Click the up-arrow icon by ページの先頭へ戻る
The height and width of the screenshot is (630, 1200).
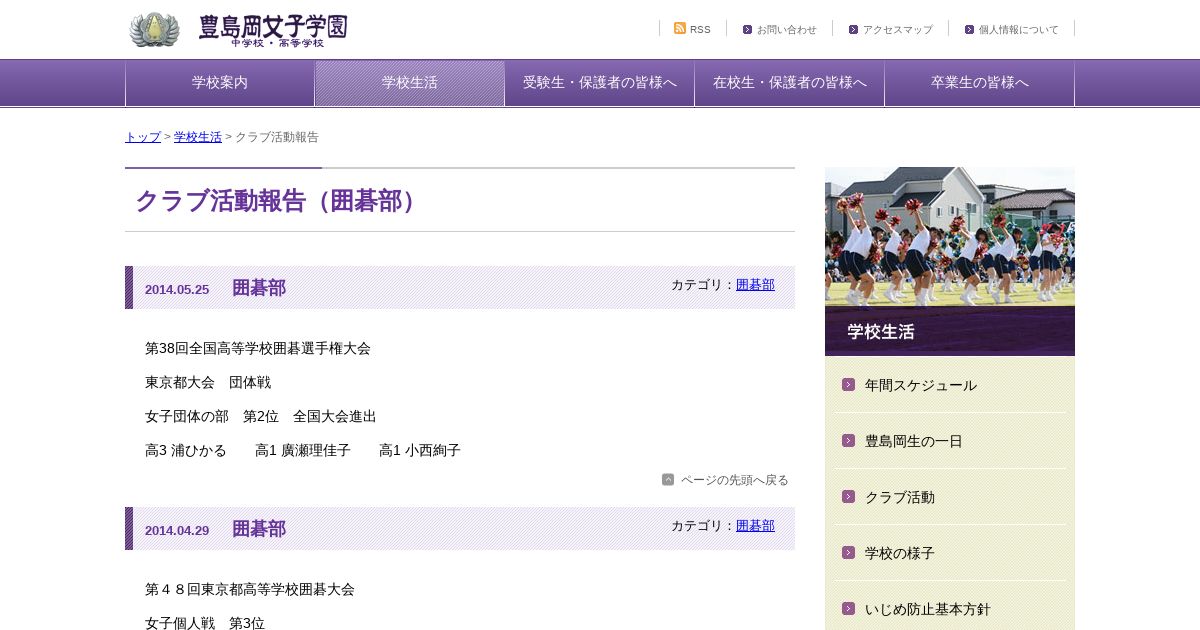[x=668, y=479]
